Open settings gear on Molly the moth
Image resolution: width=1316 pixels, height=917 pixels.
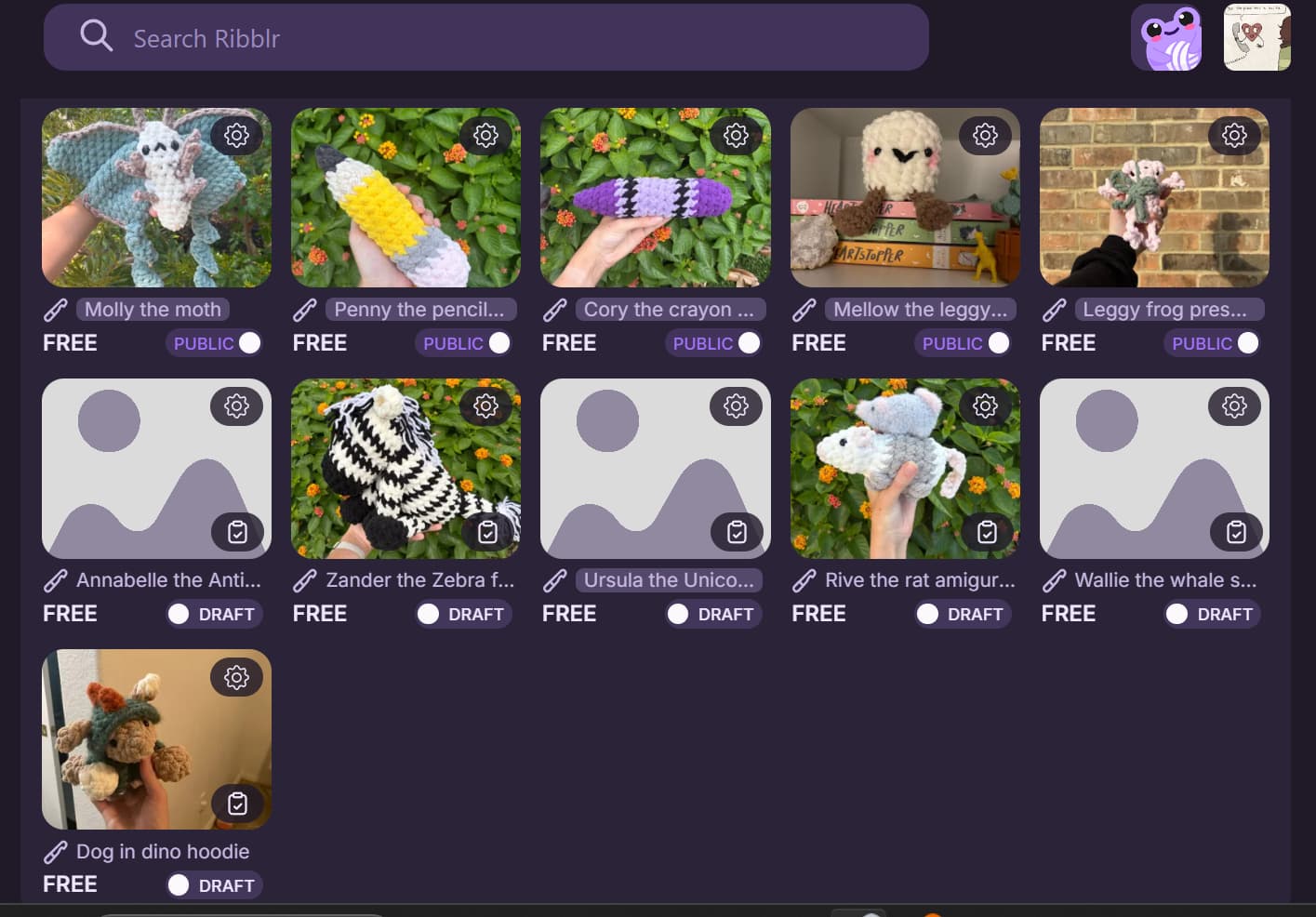point(236,136)
